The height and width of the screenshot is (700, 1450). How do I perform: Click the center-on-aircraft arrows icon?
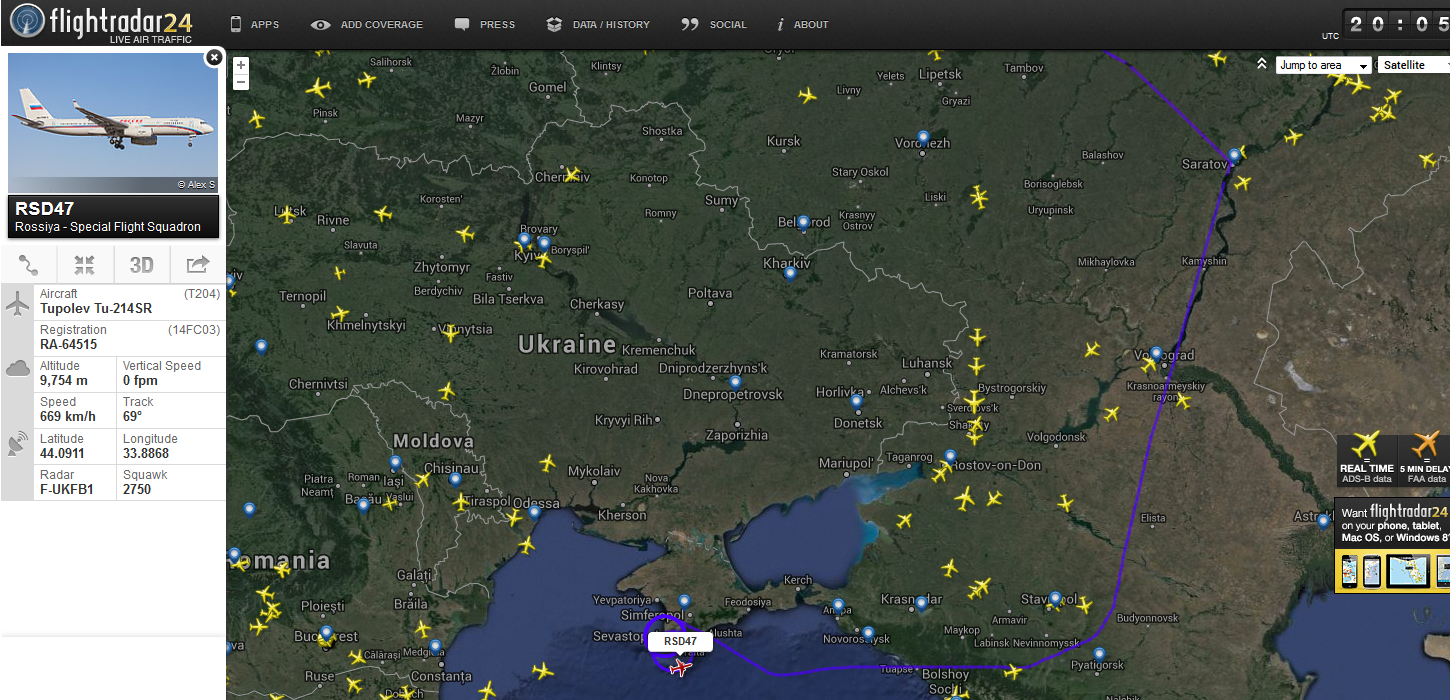(x=84, y=265)
